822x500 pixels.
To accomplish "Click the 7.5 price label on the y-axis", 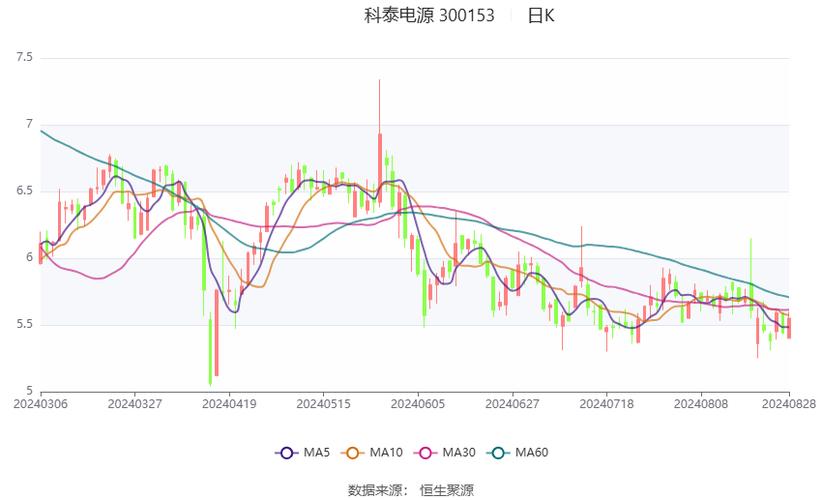I will (x=24, y=58).
